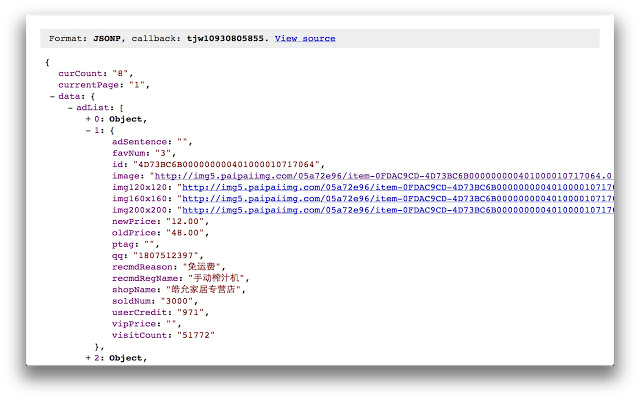The height and width of the screenshot is (400, 640).
Task: Click the soldNum value "3000"
Action: tap(177, 301)
